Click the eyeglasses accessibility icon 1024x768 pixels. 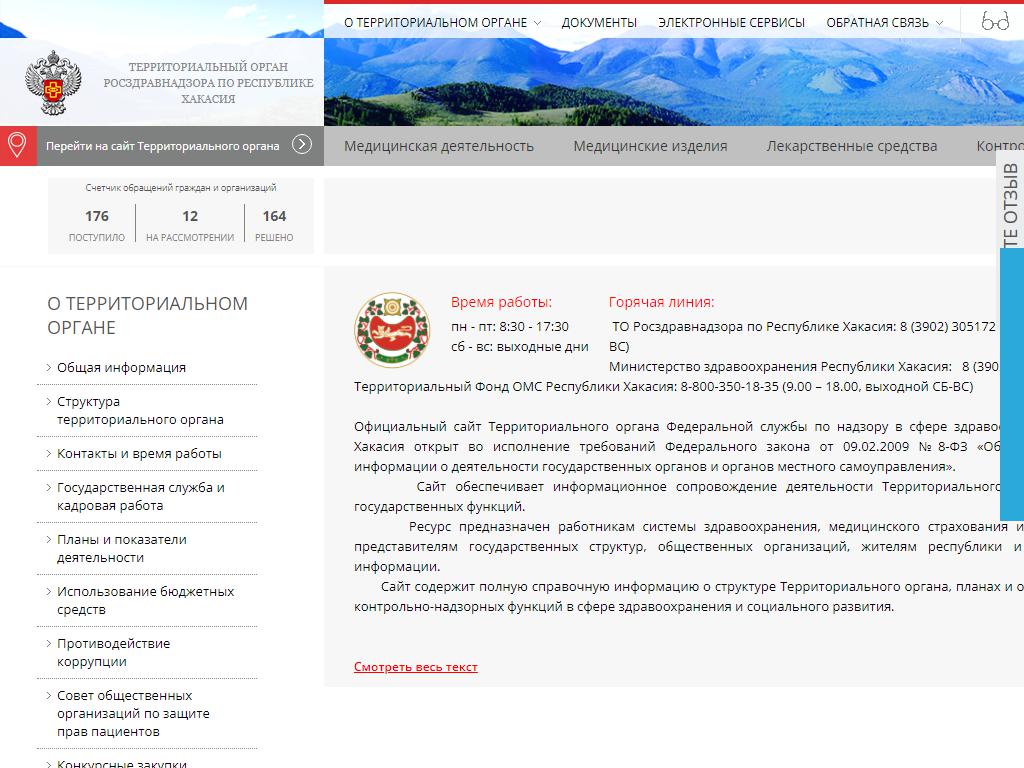pyautogui.click(x=994, y=22)
